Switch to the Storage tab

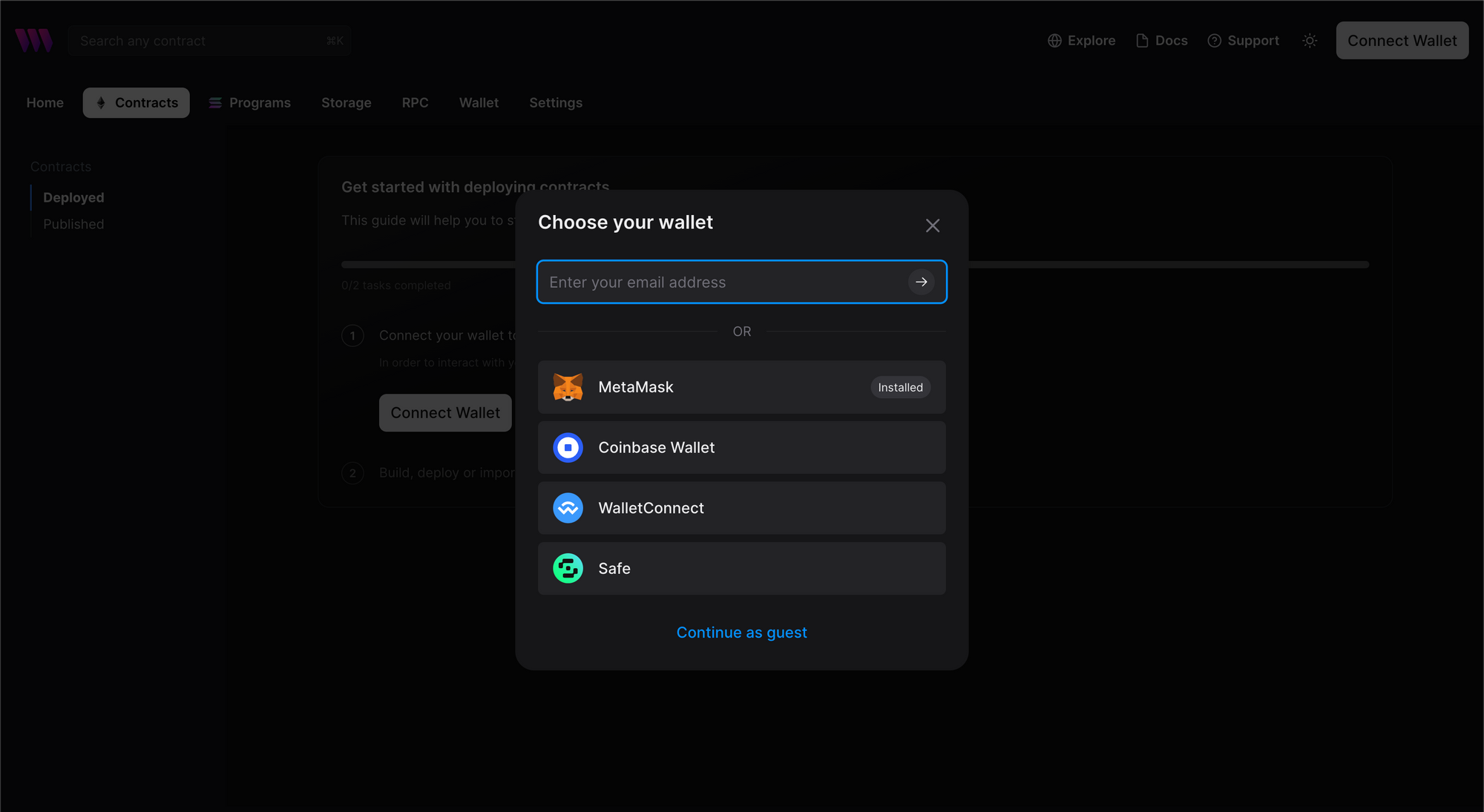point(346,102)
